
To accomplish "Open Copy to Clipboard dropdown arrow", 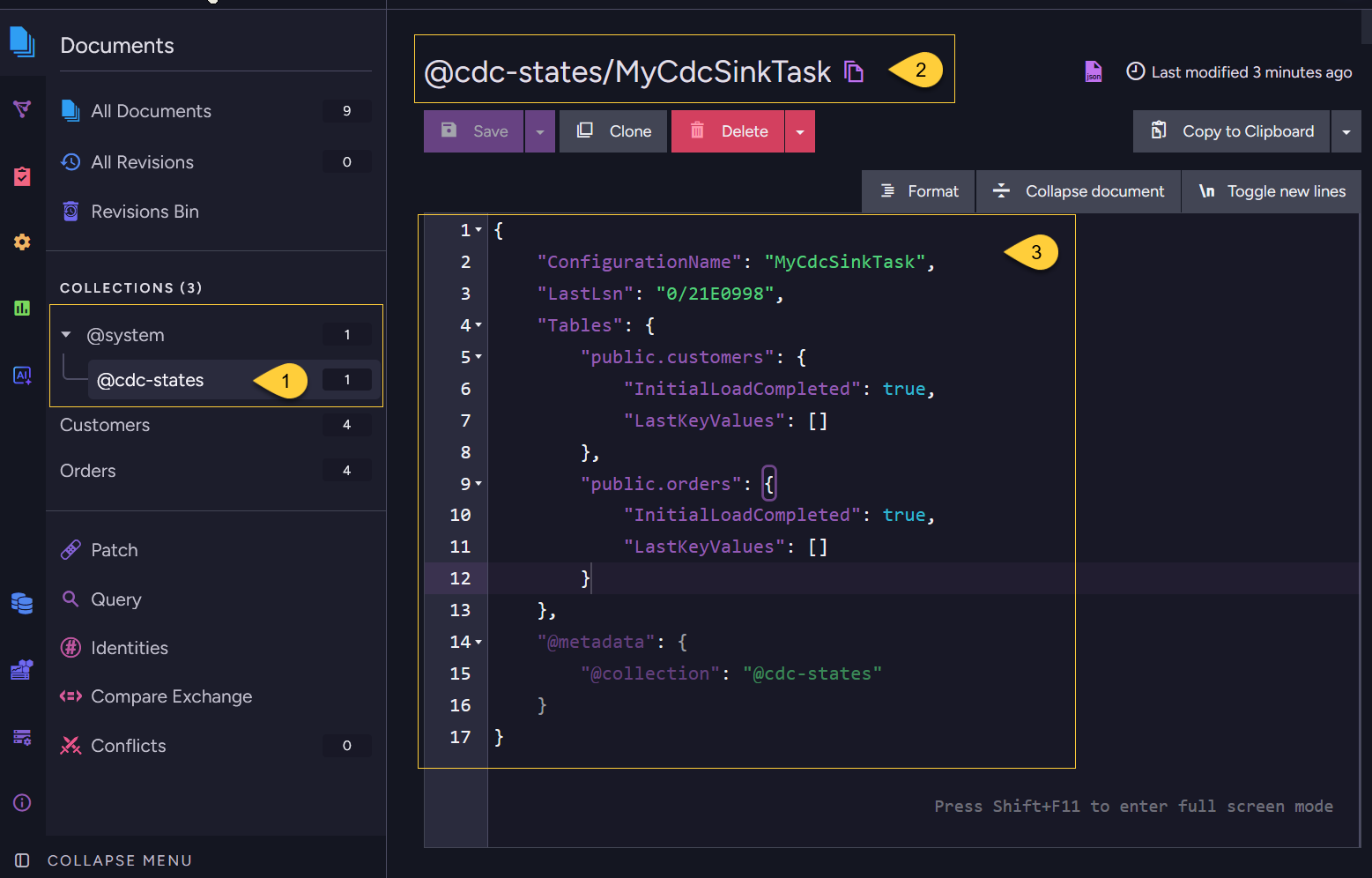I will (x=1346, y=131).
